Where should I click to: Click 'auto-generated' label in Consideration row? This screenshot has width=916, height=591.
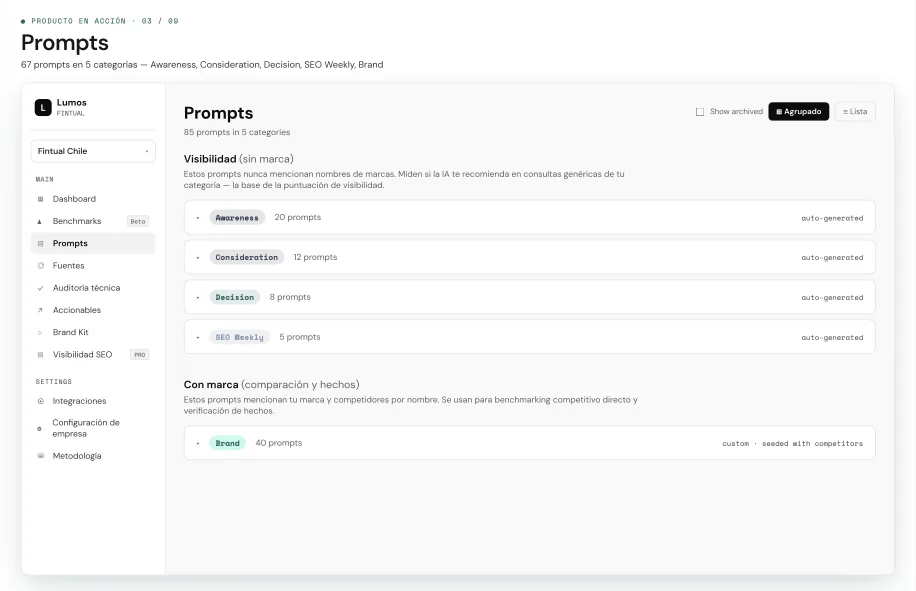[832, 258]
